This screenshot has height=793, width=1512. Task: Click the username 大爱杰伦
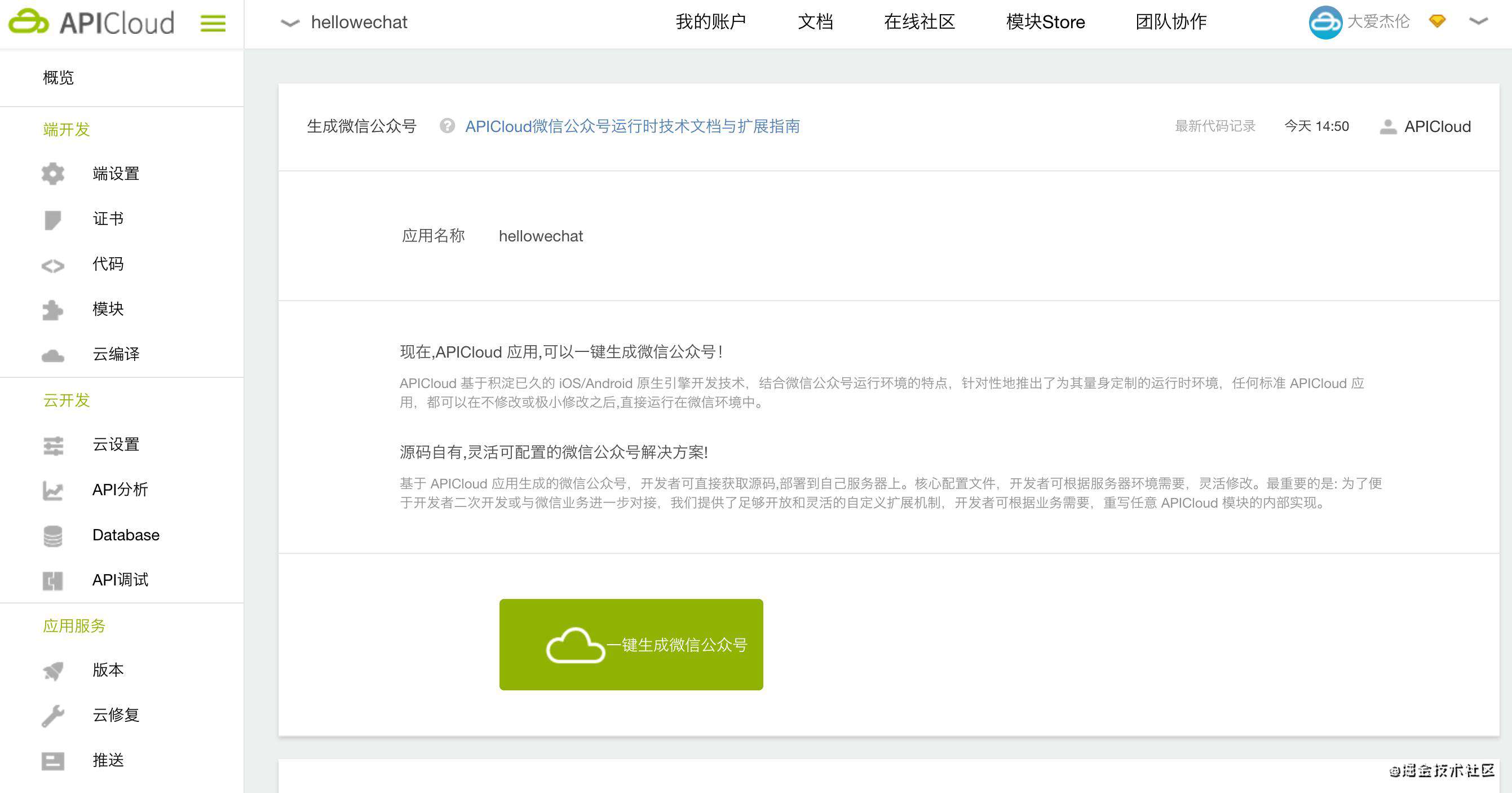point(1378,22)
